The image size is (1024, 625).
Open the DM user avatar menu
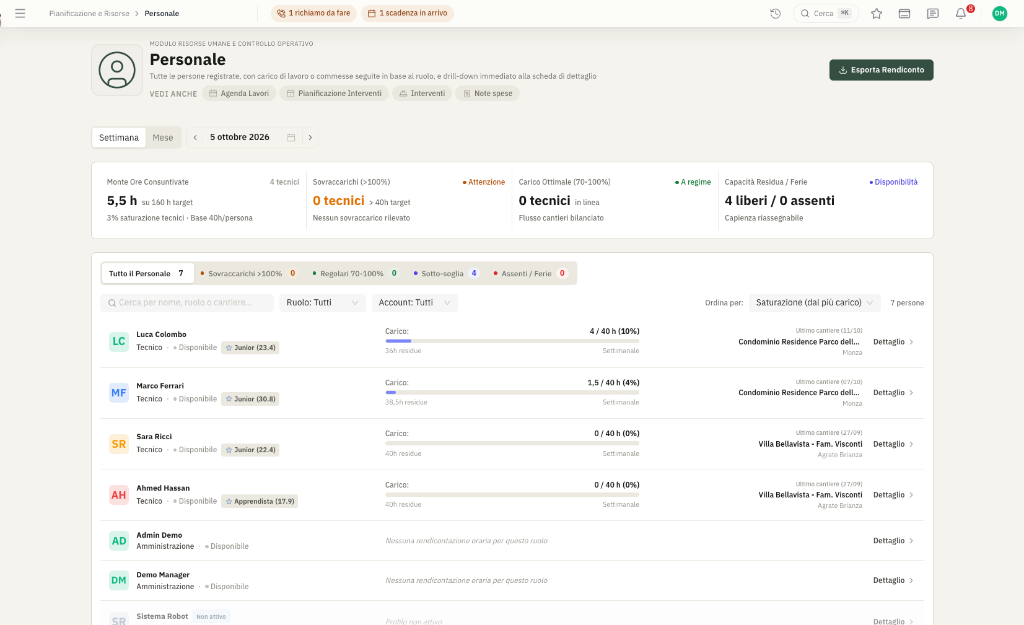(x=999, y=13)
